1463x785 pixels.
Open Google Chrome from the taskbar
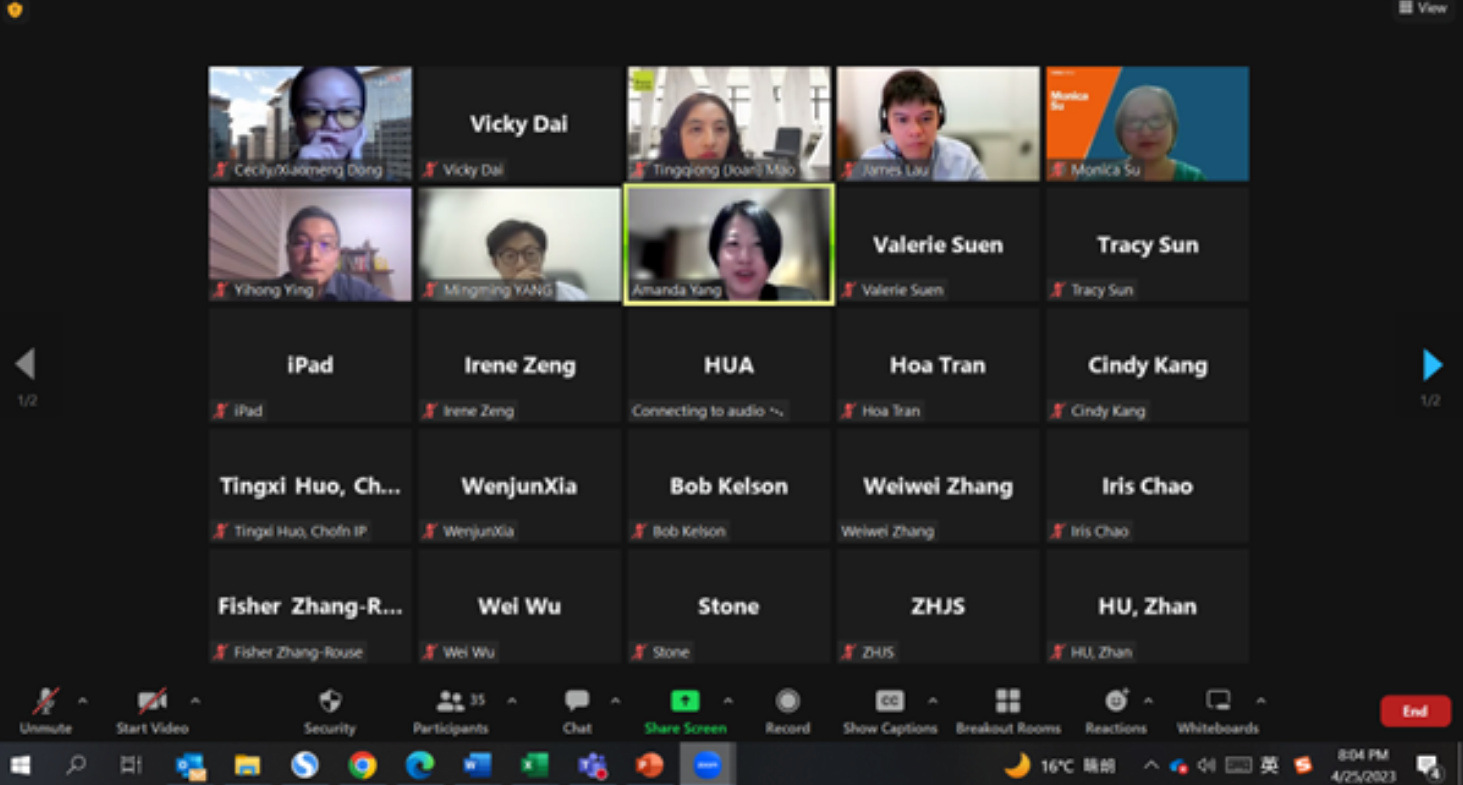362,766
